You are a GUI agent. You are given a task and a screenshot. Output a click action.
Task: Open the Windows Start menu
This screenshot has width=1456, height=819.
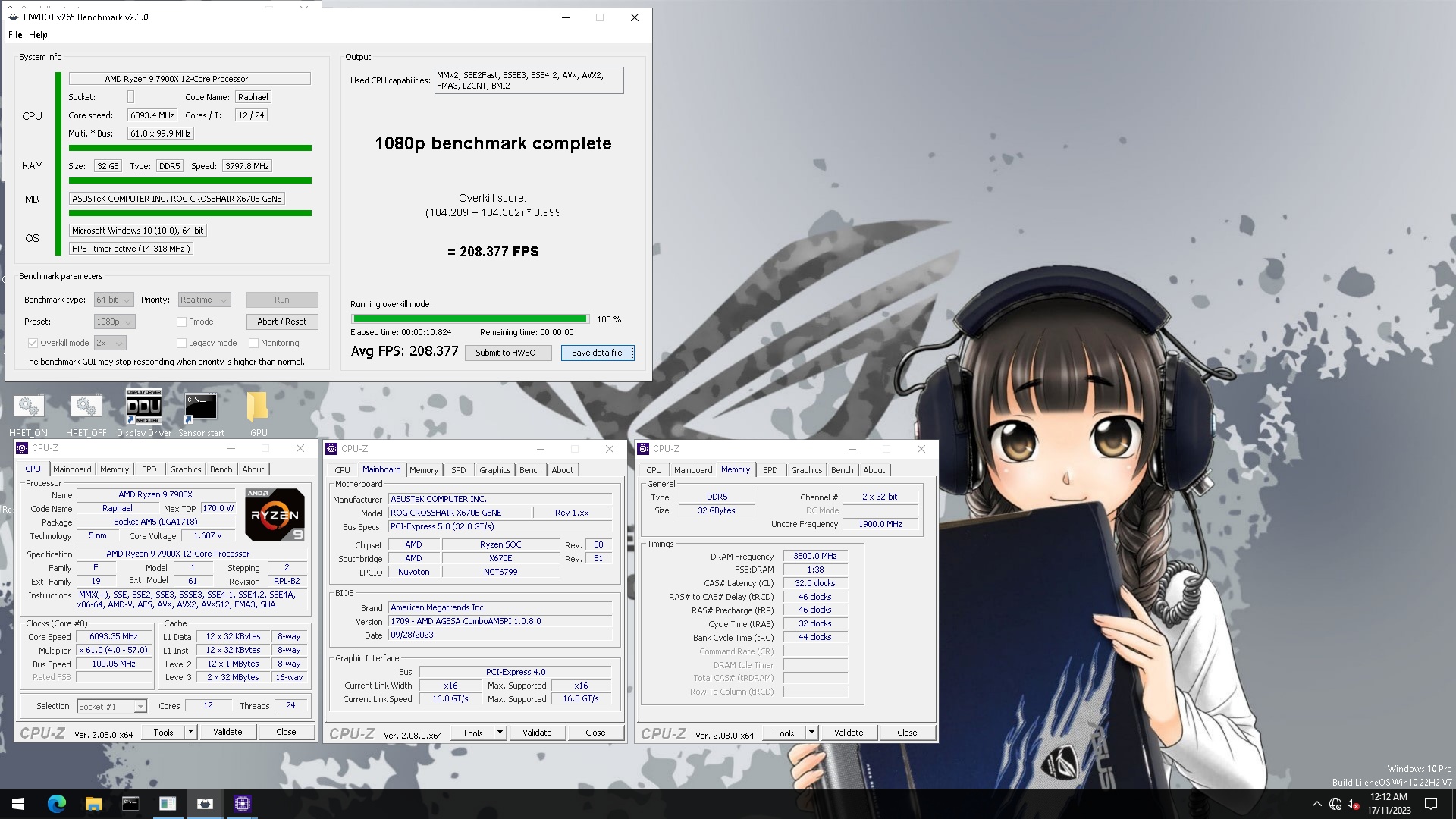(18, 804)
